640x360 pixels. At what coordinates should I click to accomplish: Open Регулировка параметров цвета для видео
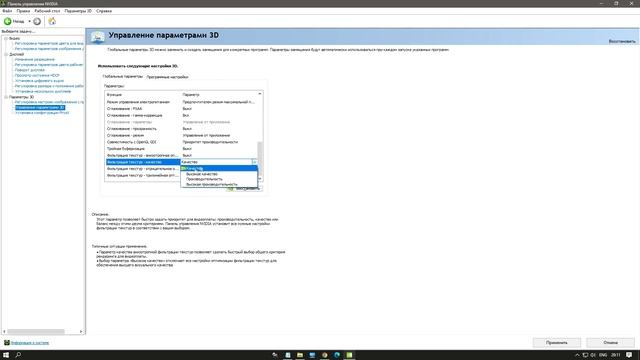[49, 43]
